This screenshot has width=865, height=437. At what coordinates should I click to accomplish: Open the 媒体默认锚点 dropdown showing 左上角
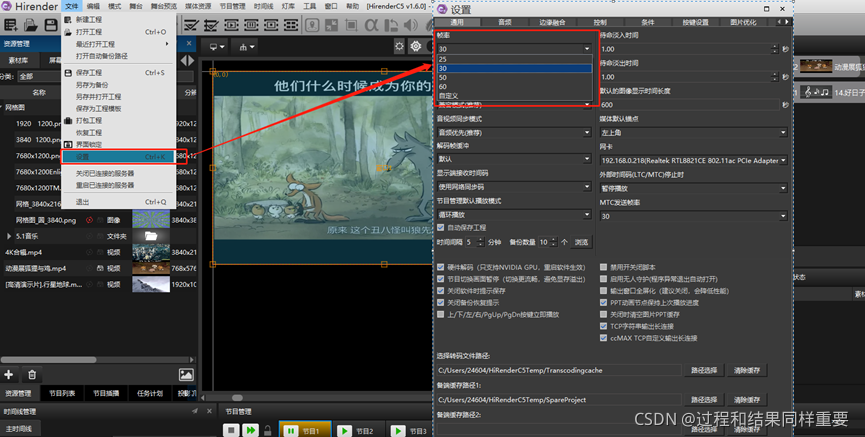pyautogui.click(x=693, y=132)
